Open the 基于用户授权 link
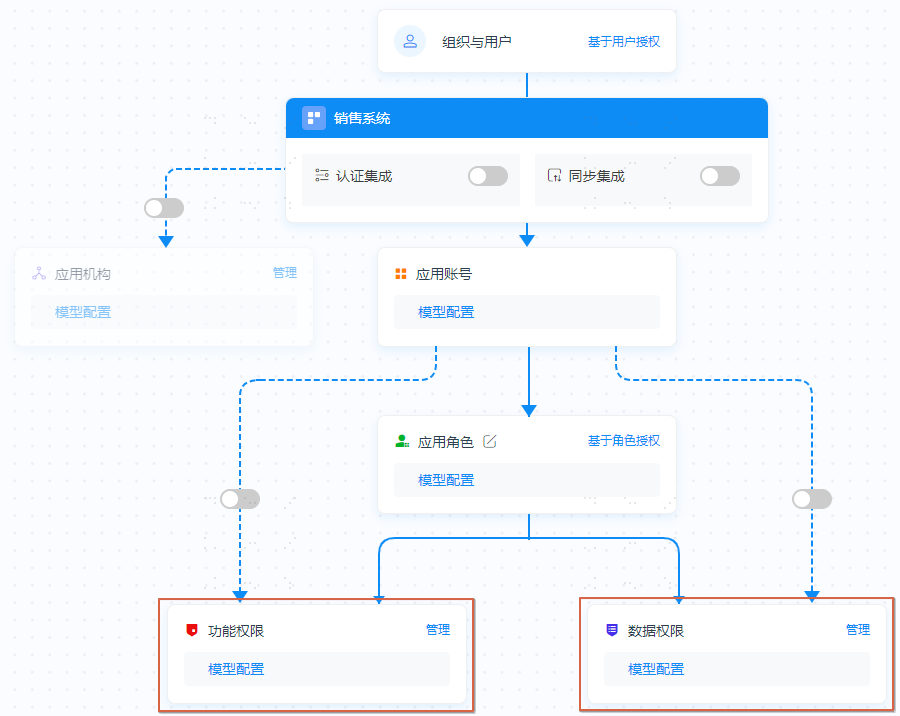900x716 pixels. pos(624,42)
